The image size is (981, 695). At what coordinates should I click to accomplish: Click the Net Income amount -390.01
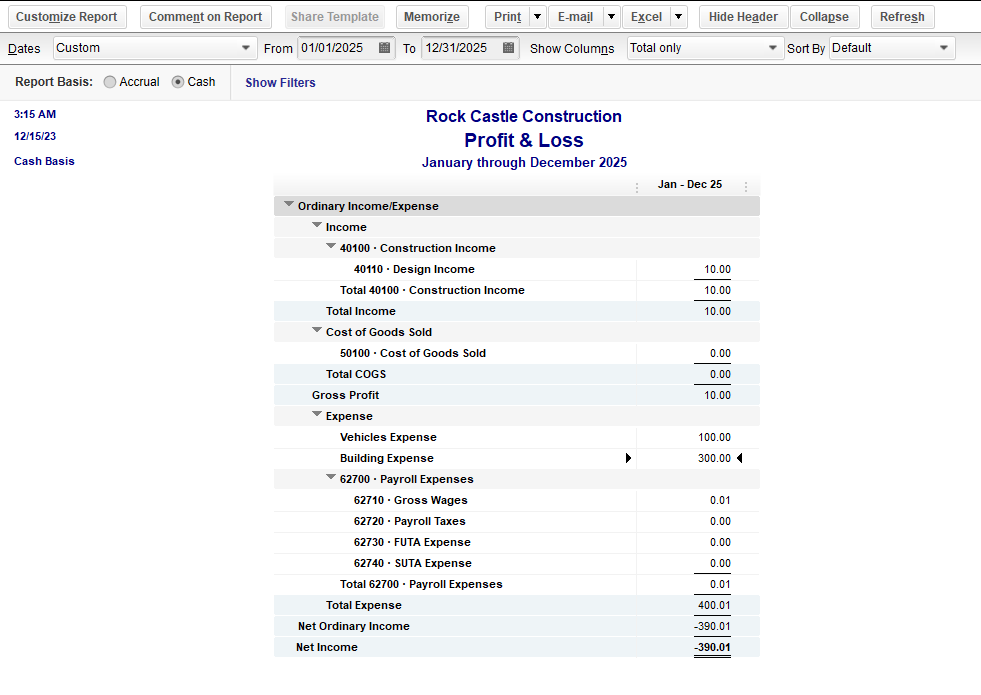(712, 647)
